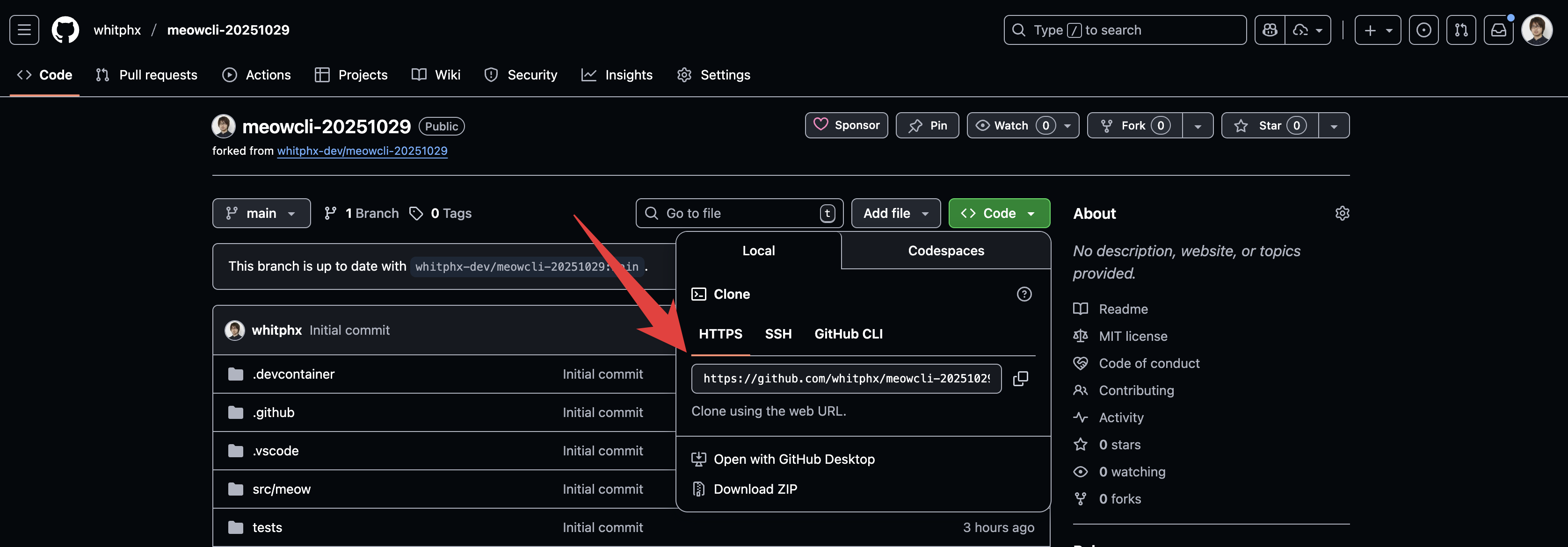This screenshot has height=547, width=1568.
Task: Expand the Fork options dropdown arrow
Action: 1198,125
